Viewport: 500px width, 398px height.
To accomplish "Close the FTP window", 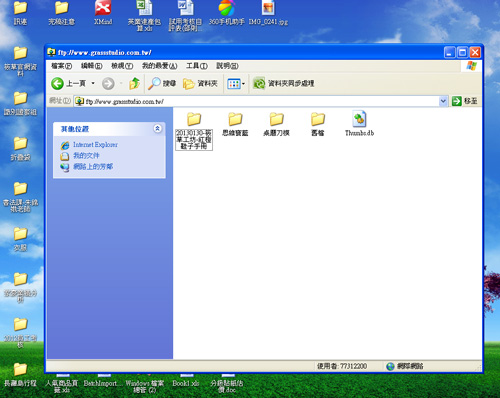I will tap(475, 52).
